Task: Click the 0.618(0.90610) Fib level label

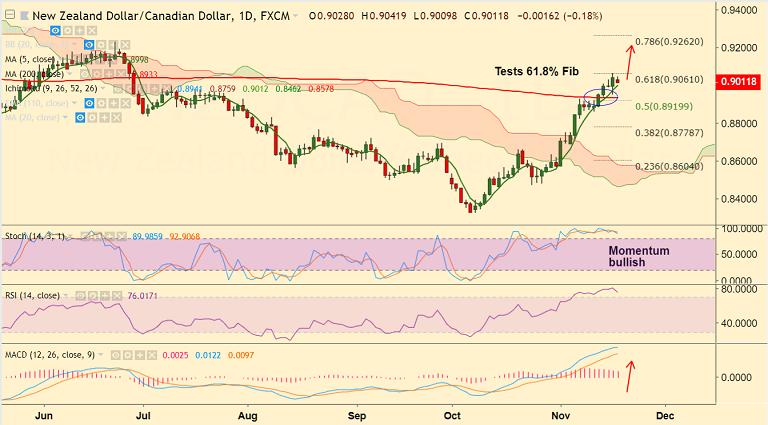Action: (x=669, y=79)
